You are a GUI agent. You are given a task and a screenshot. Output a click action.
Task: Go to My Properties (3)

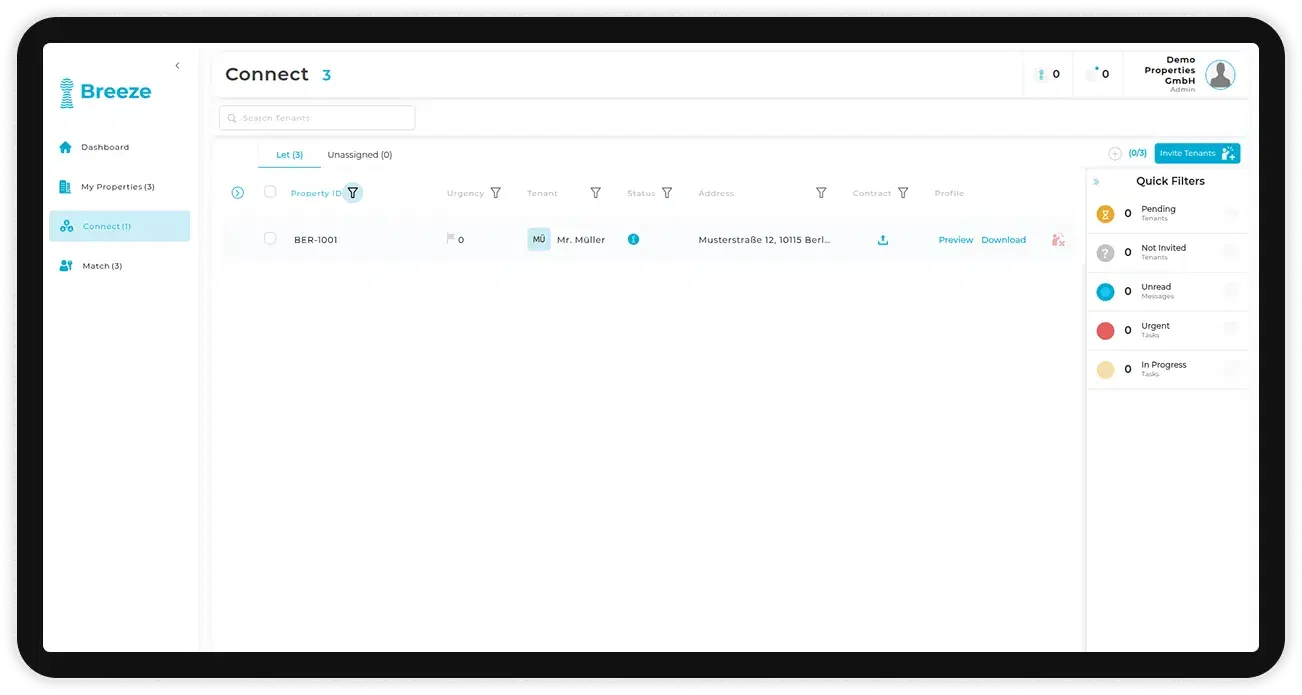119,187
